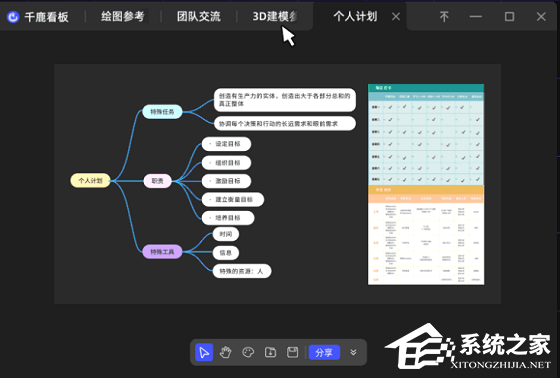
Task: Click the 激励目标 node
Action: (x=226, y=181)
